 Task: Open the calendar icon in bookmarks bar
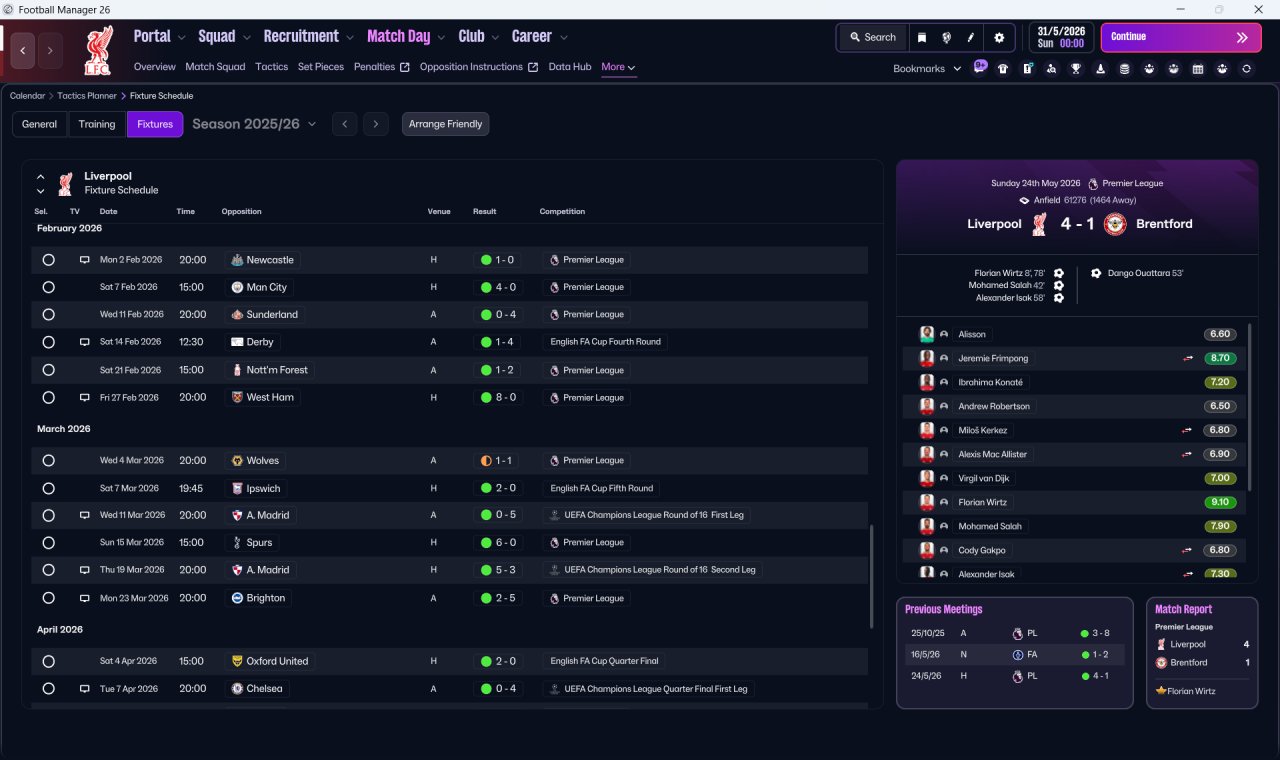1198,69
